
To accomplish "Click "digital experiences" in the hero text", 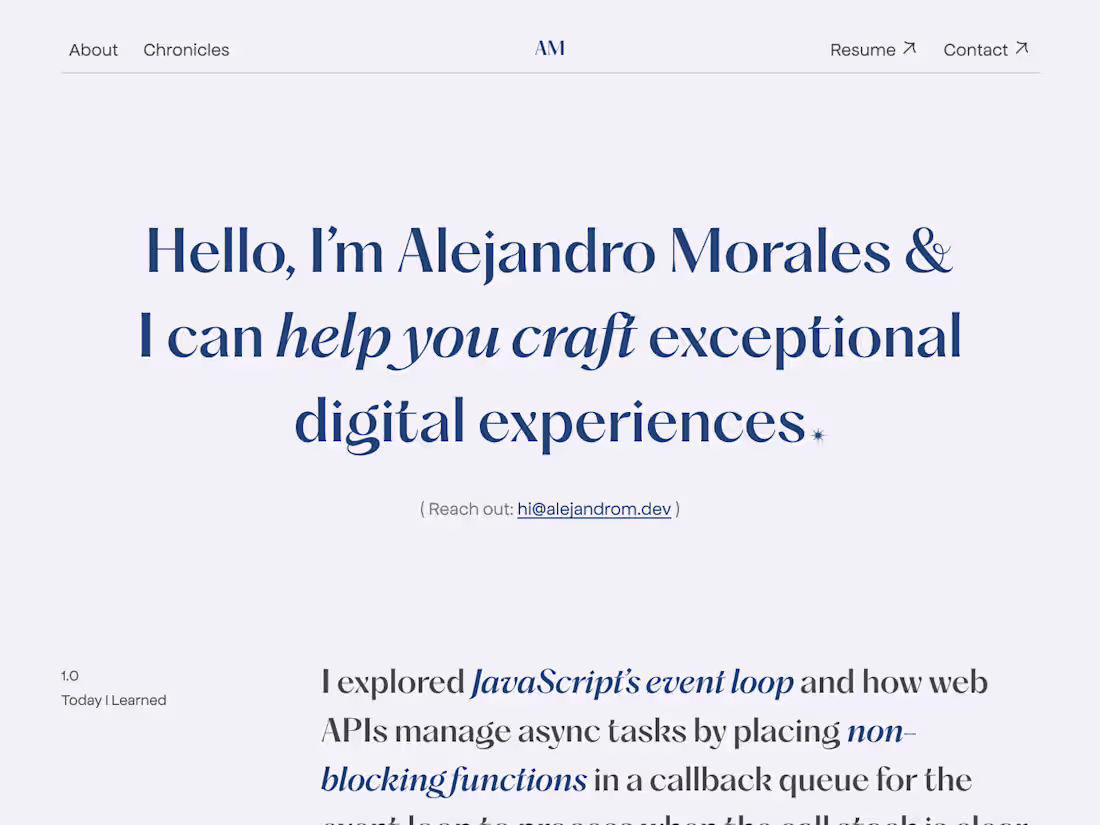I will (545, 421).
